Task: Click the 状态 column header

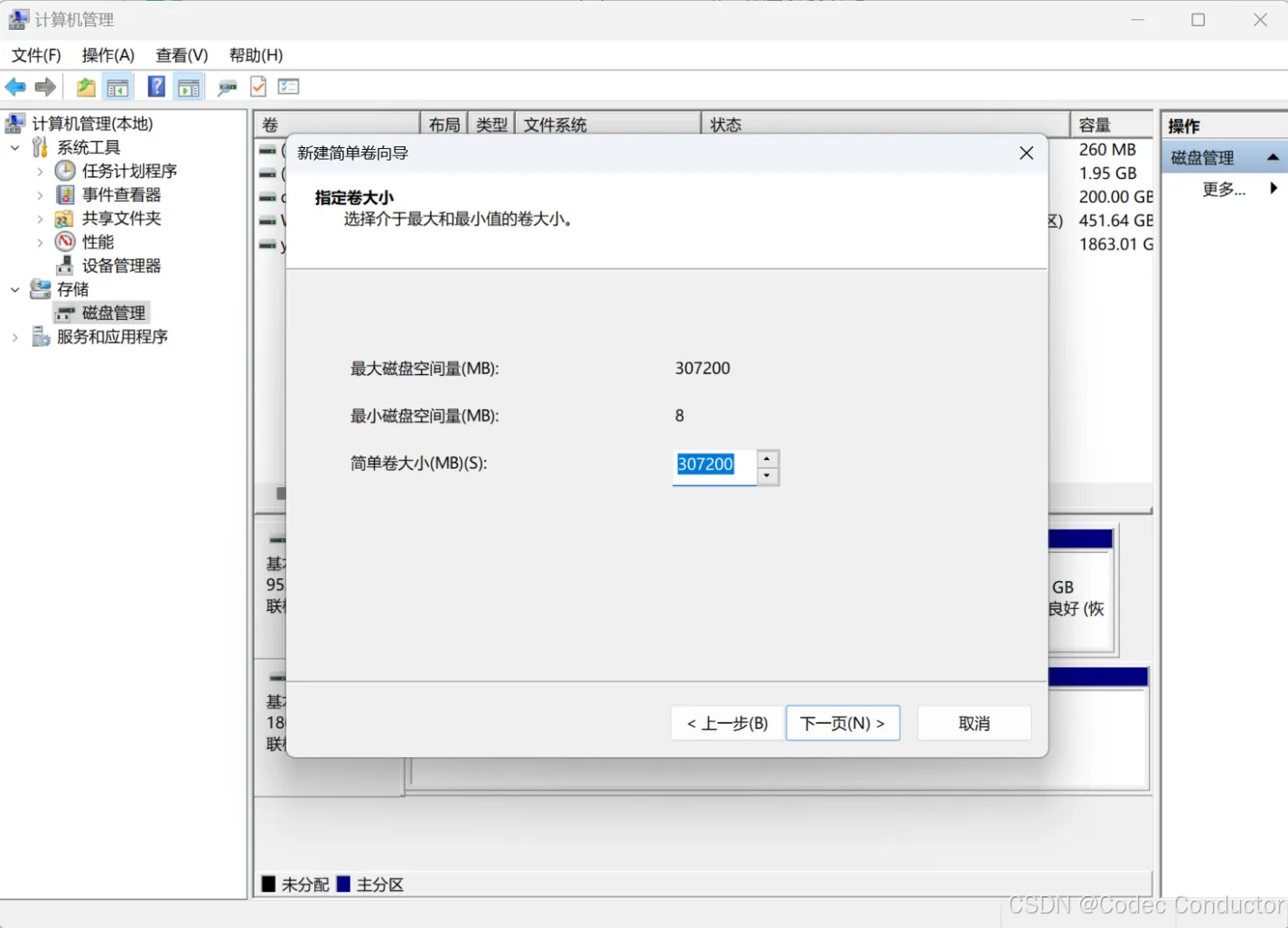Action: tap(886, 124)
